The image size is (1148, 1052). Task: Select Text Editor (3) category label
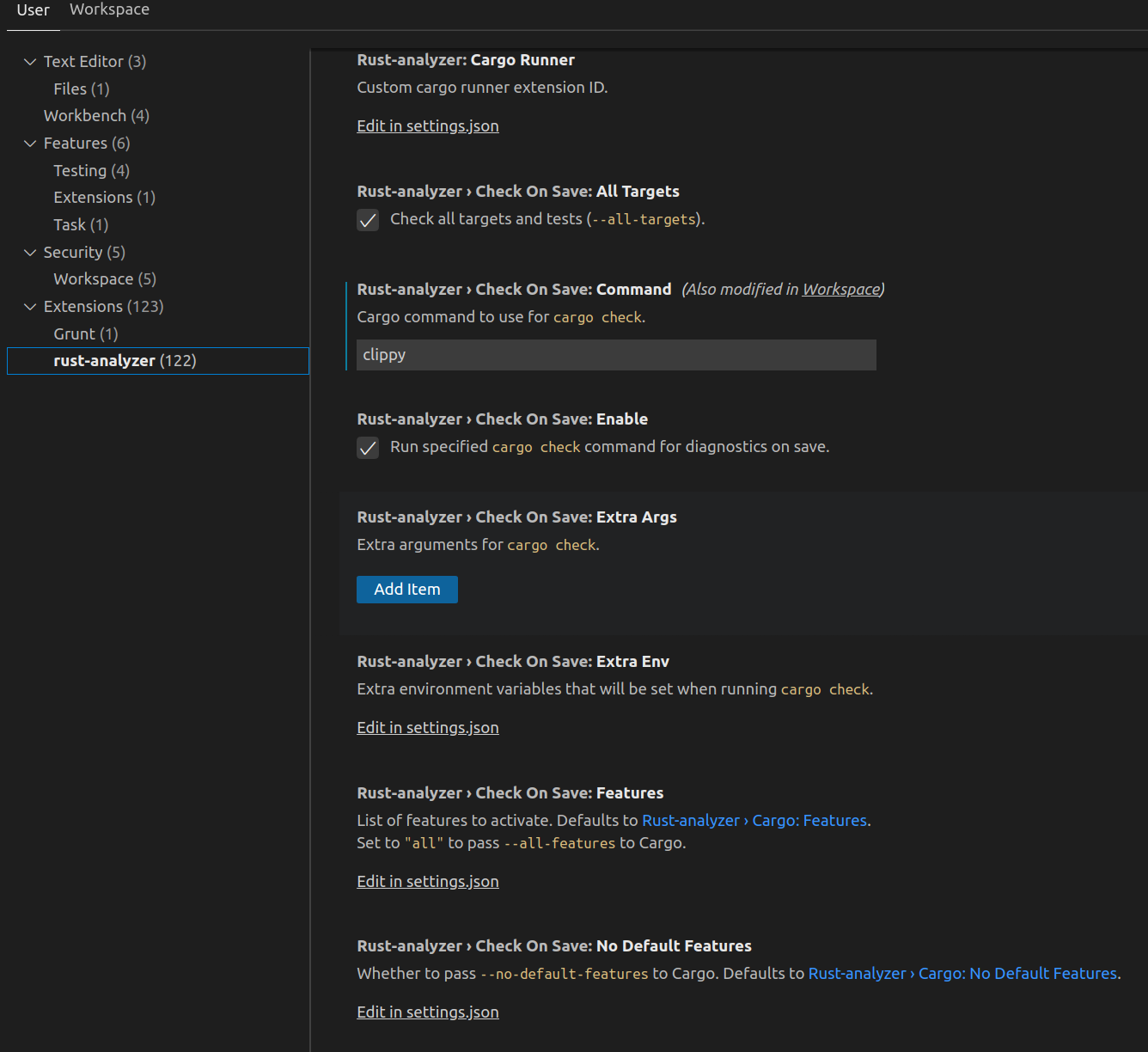[x=95, y=62]
